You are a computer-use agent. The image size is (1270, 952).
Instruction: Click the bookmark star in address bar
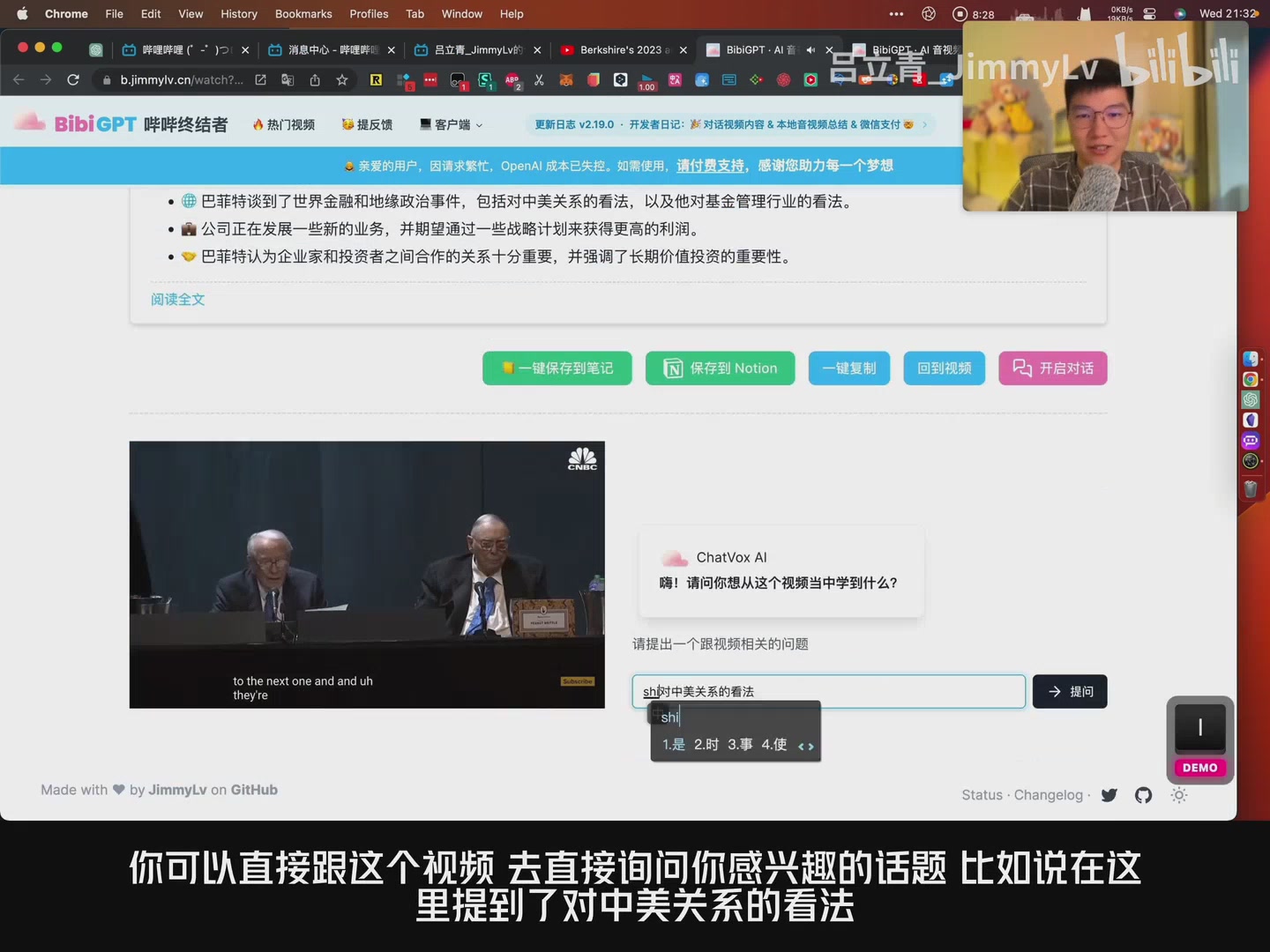point(342,80)
